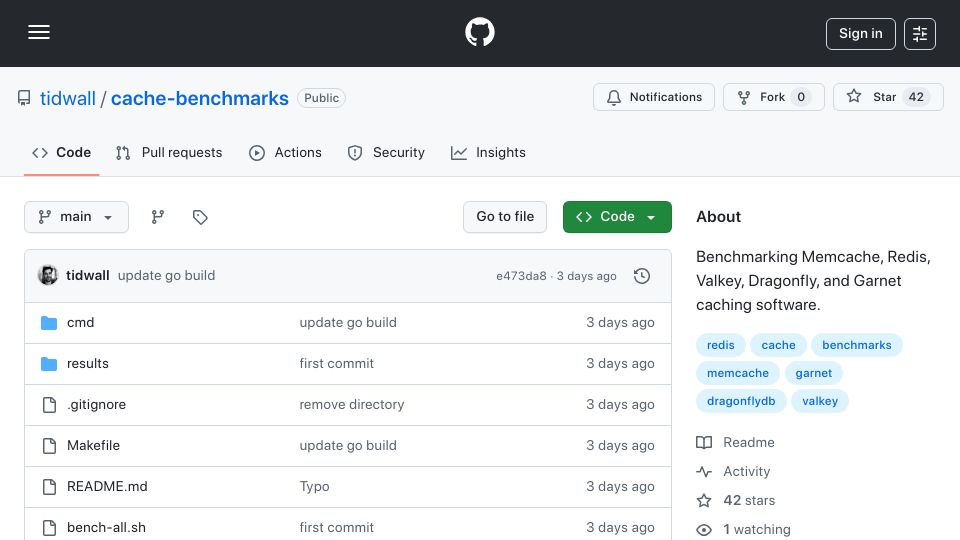Switch to the Actions tab
The width and height of the screenshot is (960, 540).
point(285,152)
